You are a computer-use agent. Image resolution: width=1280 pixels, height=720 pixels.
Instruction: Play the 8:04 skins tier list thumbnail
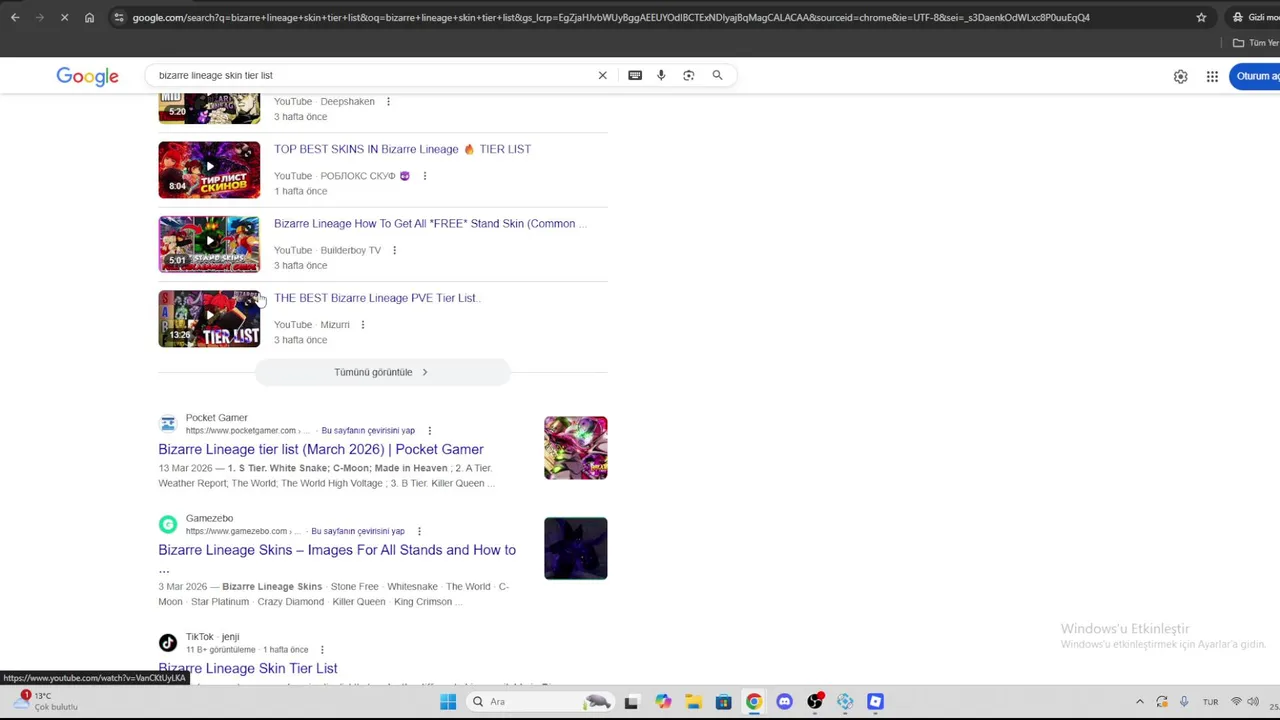click(209, 169)
